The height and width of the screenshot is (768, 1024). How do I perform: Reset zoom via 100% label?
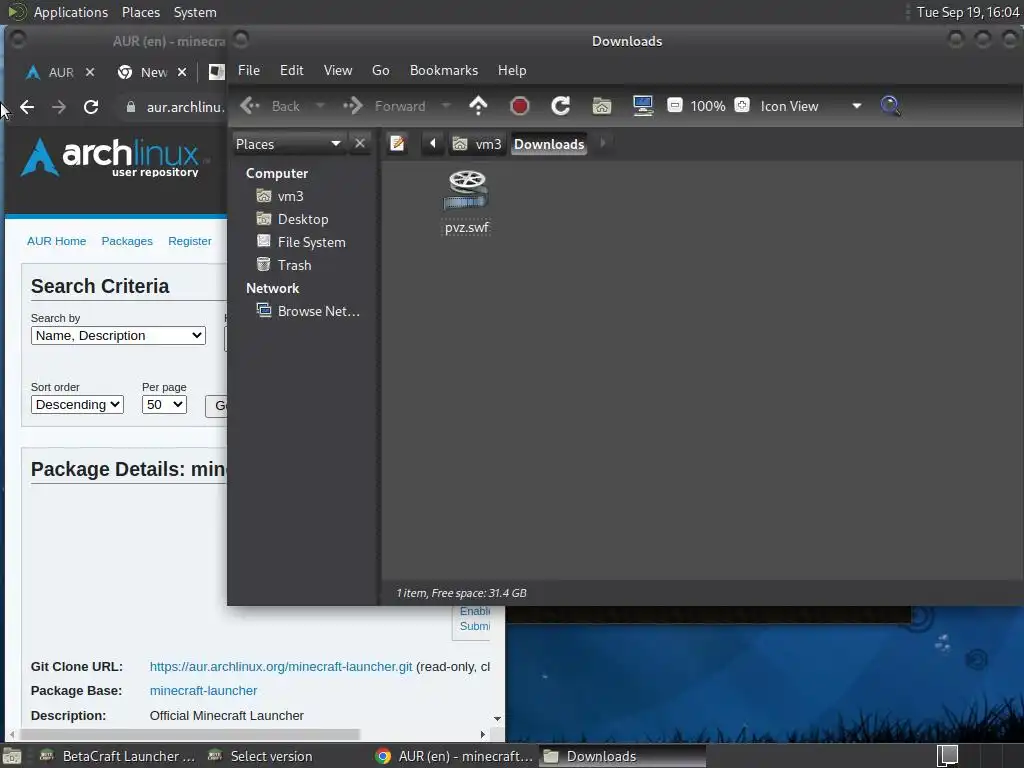pos(708,106)
